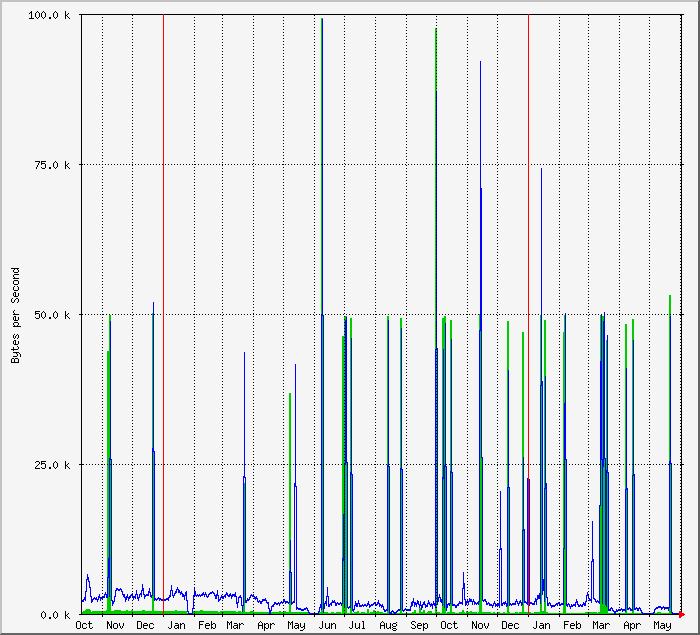Select the "50.0 k" axis value
The height and width of the screenshot is (635, 700).
[52, 315]
